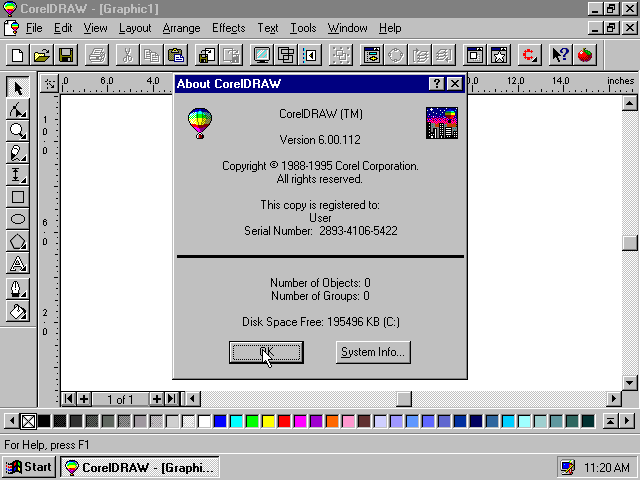Go to last page button
The height and width of the screenshot is (480, 640).
(172, 399)
